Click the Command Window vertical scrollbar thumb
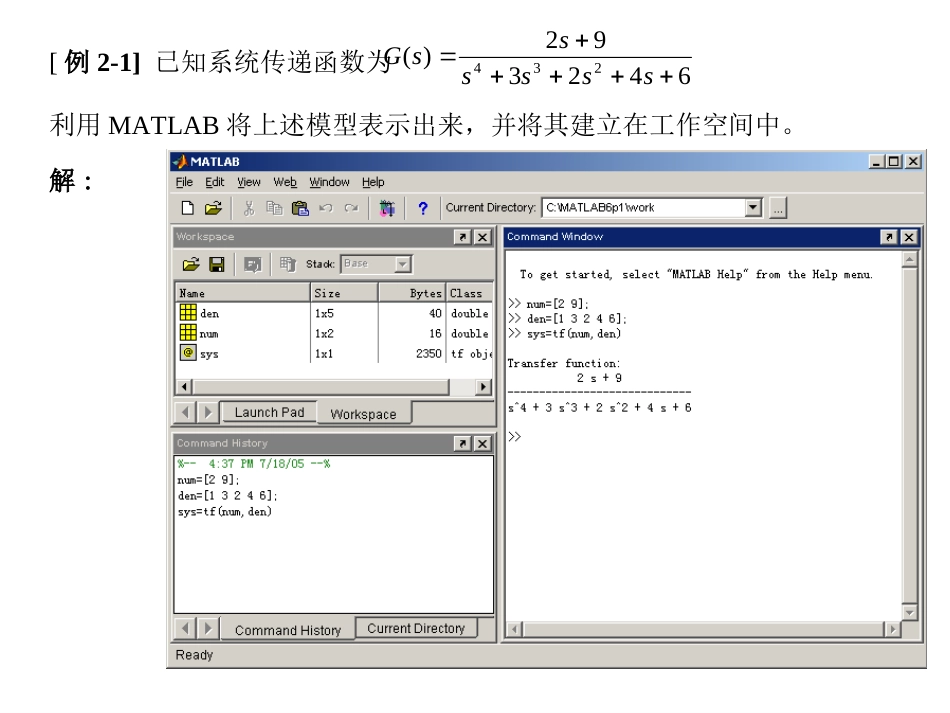 (909, 436)
